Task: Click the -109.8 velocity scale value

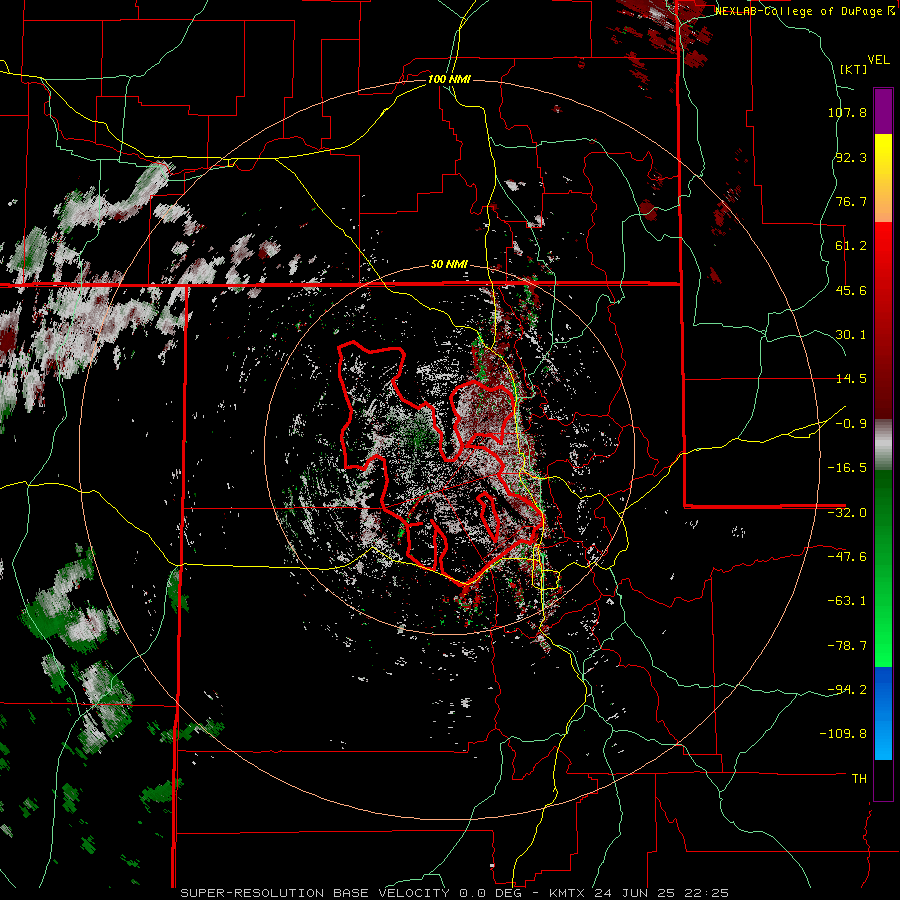Action: (843, 734)
